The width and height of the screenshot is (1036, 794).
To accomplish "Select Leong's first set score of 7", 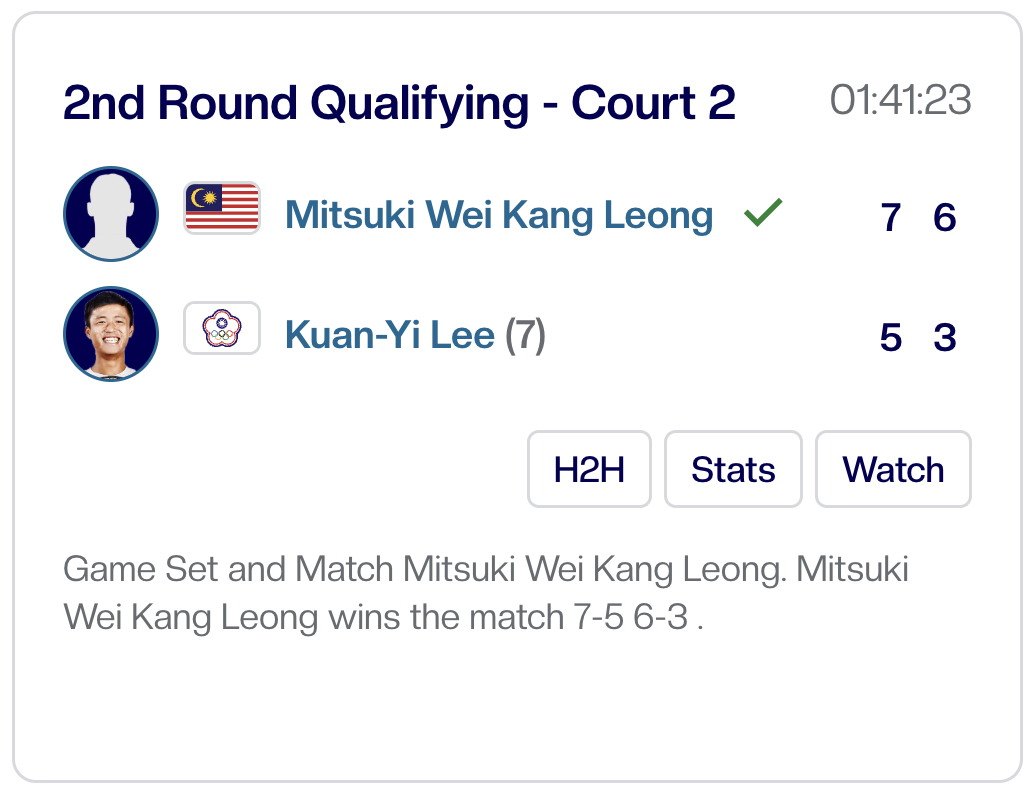I will [891, 218].
